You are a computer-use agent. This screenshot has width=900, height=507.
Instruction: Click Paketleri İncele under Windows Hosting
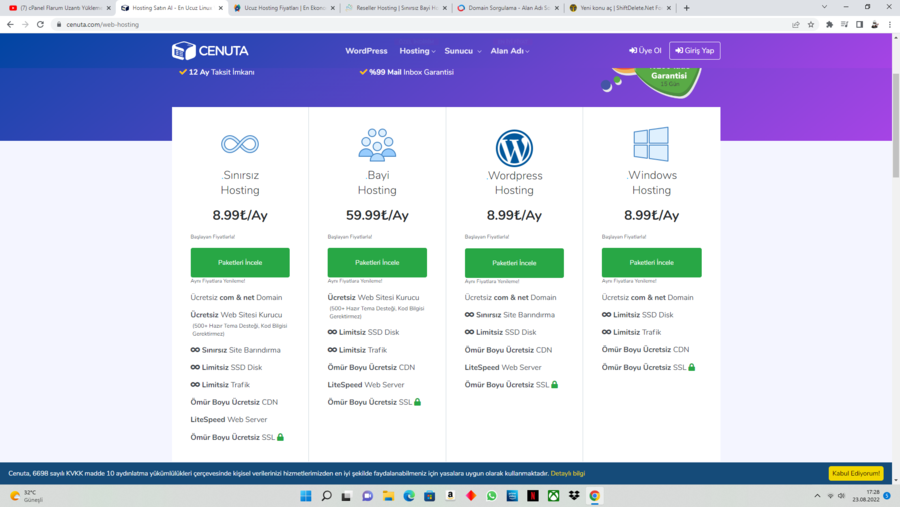coord(651,262)
